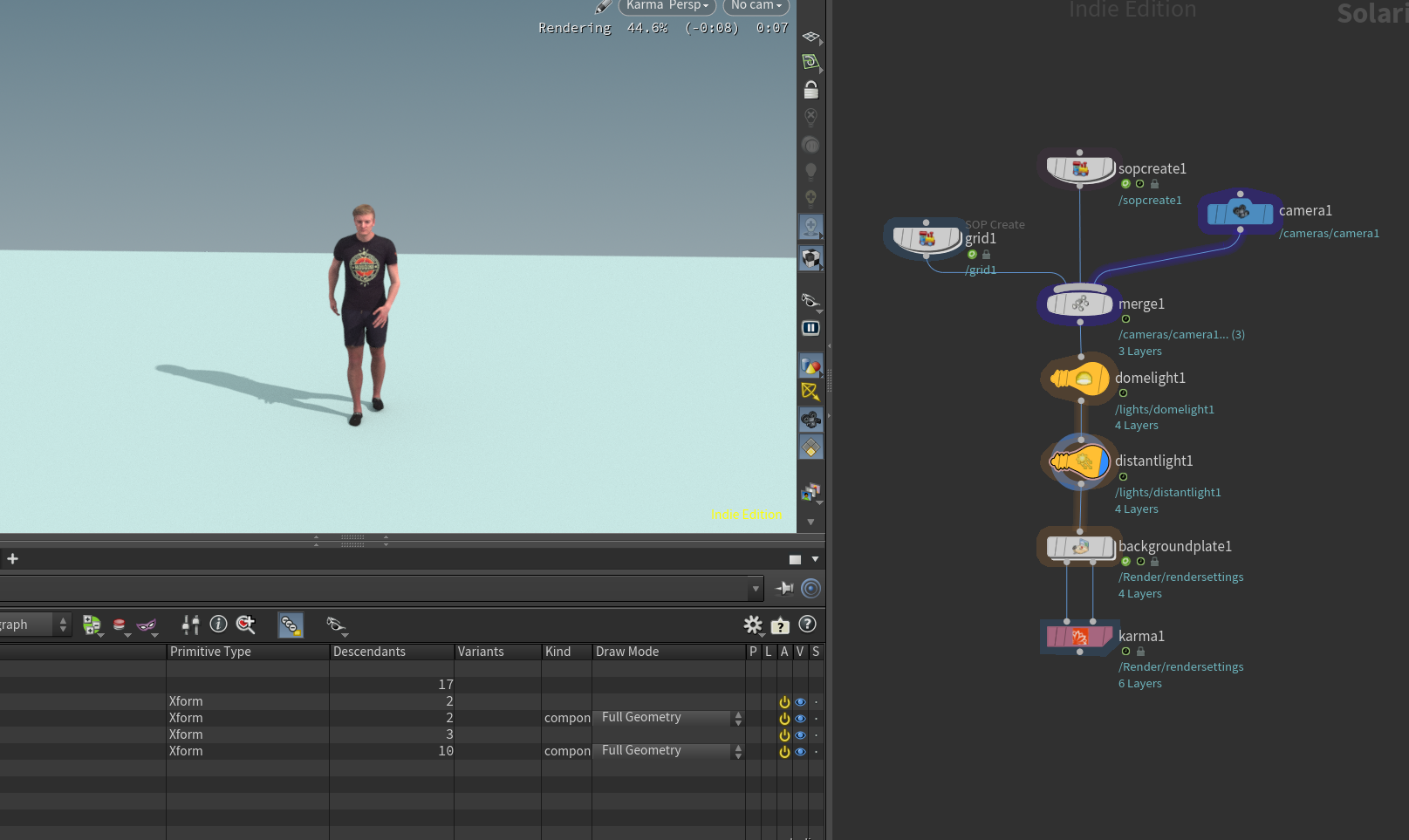Click the dimmed X light icon
1409x840 pixels.
(811, 117)
